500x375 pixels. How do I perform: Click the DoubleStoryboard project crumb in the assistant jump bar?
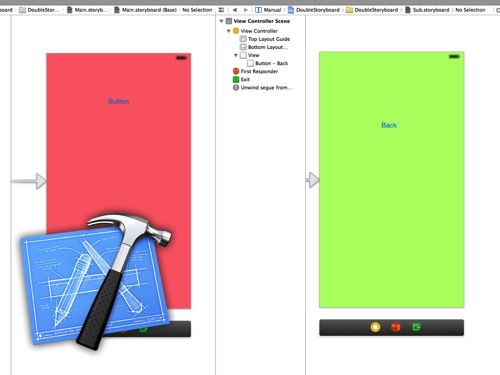point(314,10)
